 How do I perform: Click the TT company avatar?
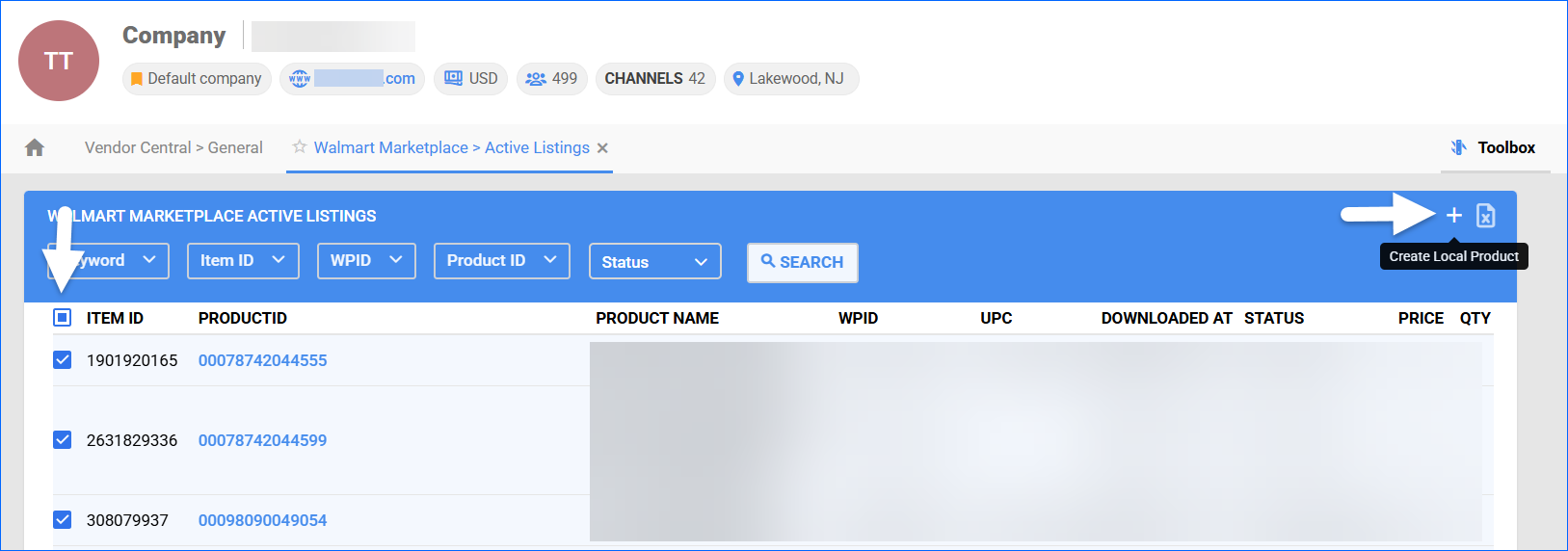(x=59, y=61)
